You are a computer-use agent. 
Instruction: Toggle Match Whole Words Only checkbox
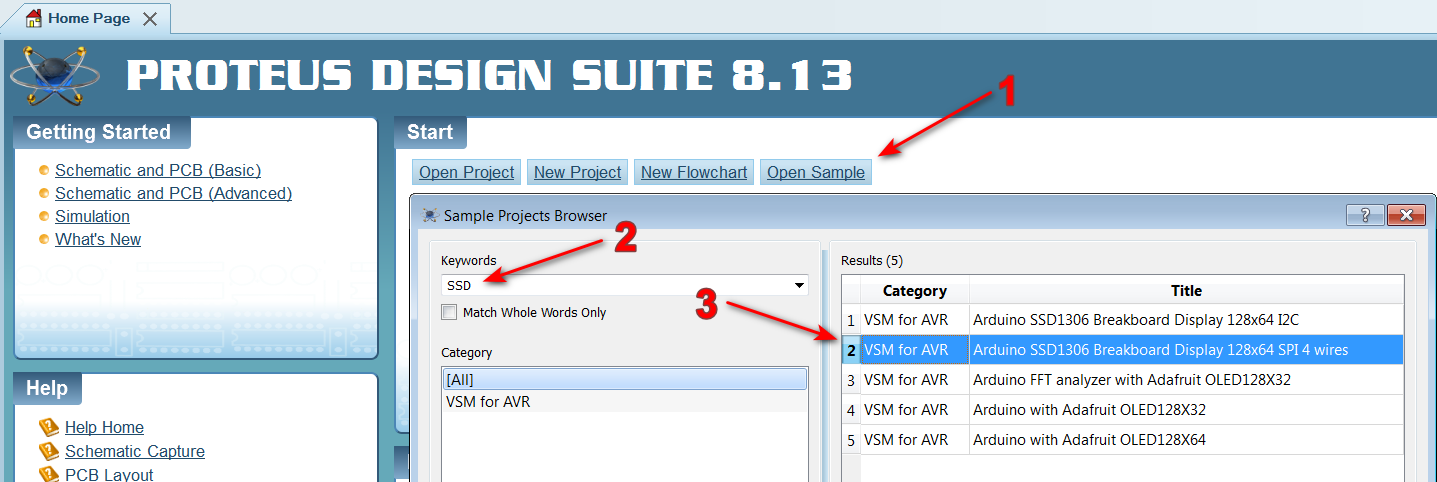pos(449,312)
